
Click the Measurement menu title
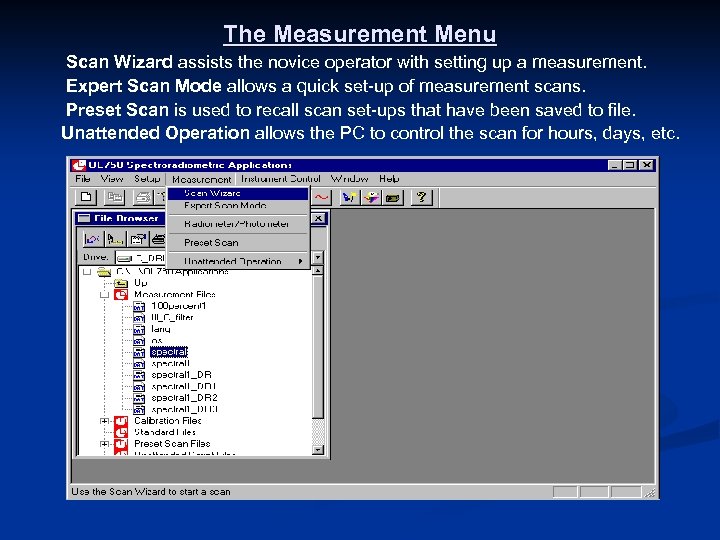coord(202,179)
